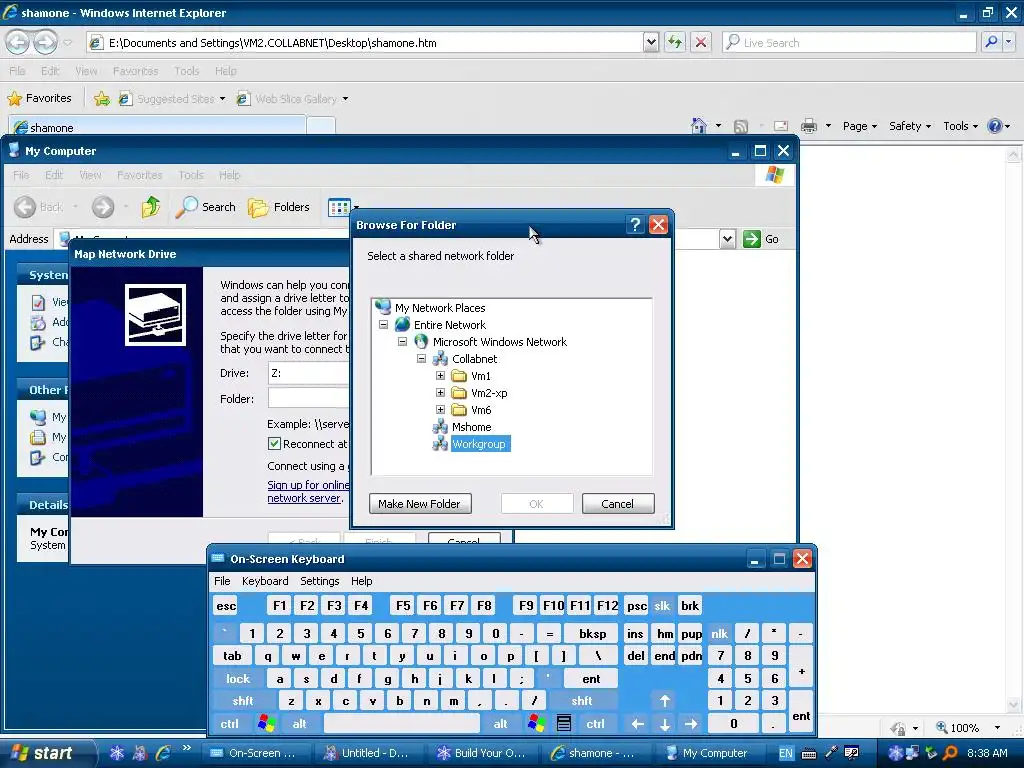Collapse the Collabnet node
1024x768 pixels.
(x=421, y=359)
